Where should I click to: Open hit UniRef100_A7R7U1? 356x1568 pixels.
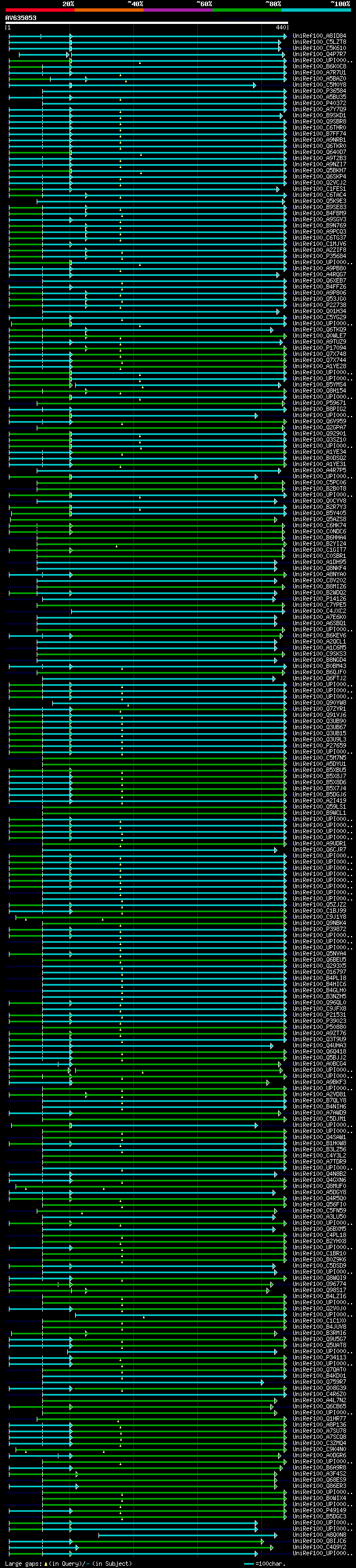tap(319, 72)
